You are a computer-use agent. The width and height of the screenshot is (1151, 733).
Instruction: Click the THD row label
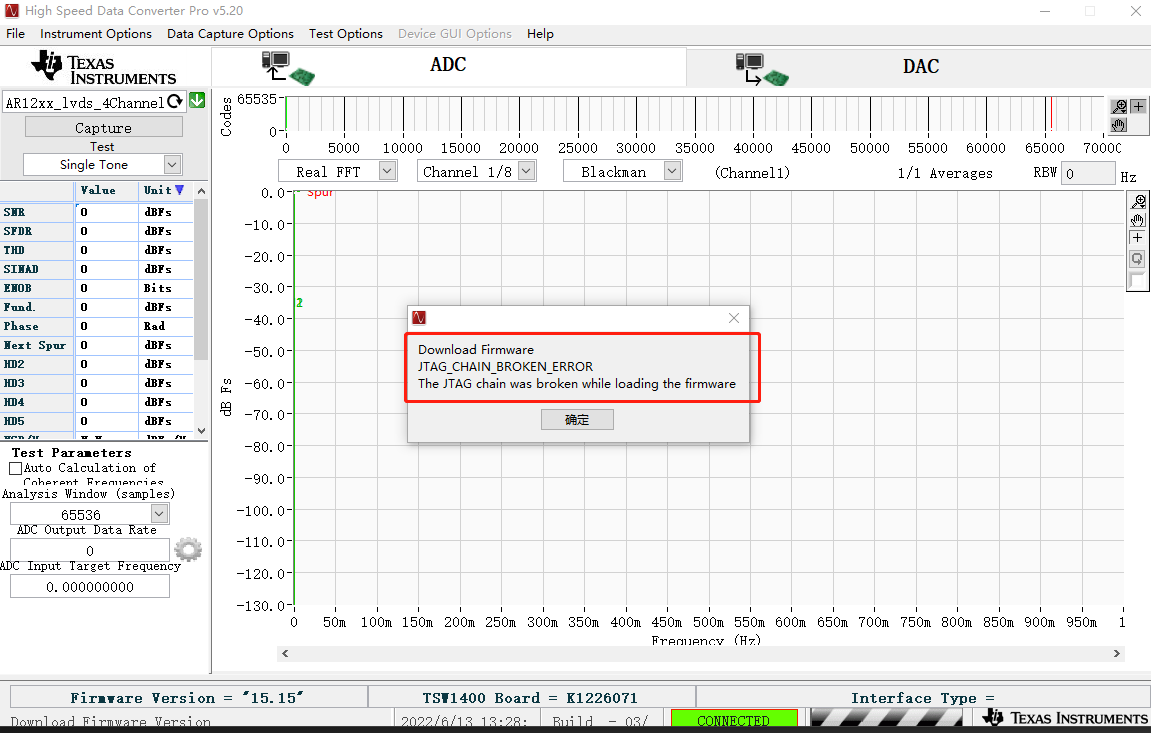37,250
